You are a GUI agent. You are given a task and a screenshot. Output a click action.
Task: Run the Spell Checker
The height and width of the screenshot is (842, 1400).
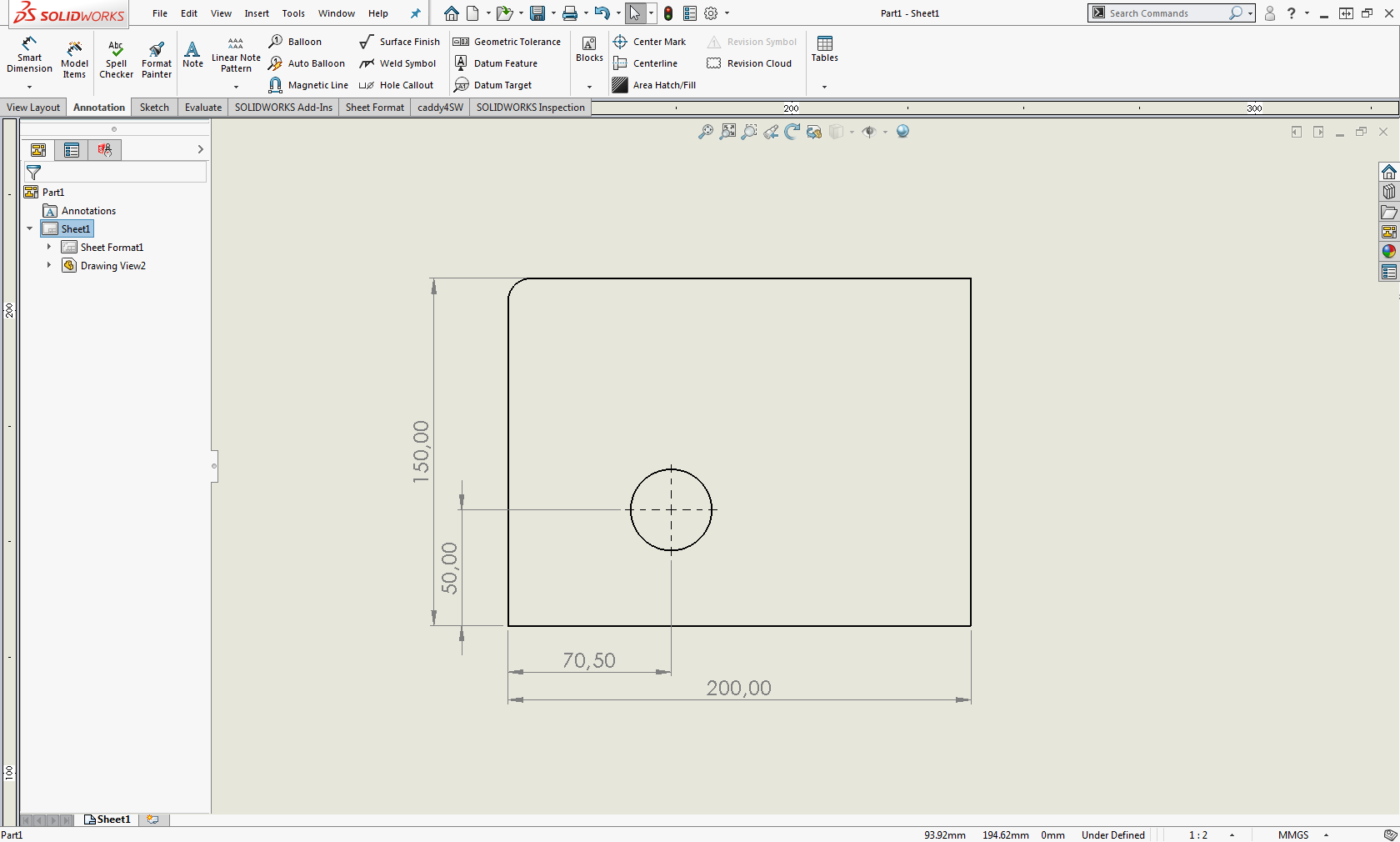click(x=116, y=58)
